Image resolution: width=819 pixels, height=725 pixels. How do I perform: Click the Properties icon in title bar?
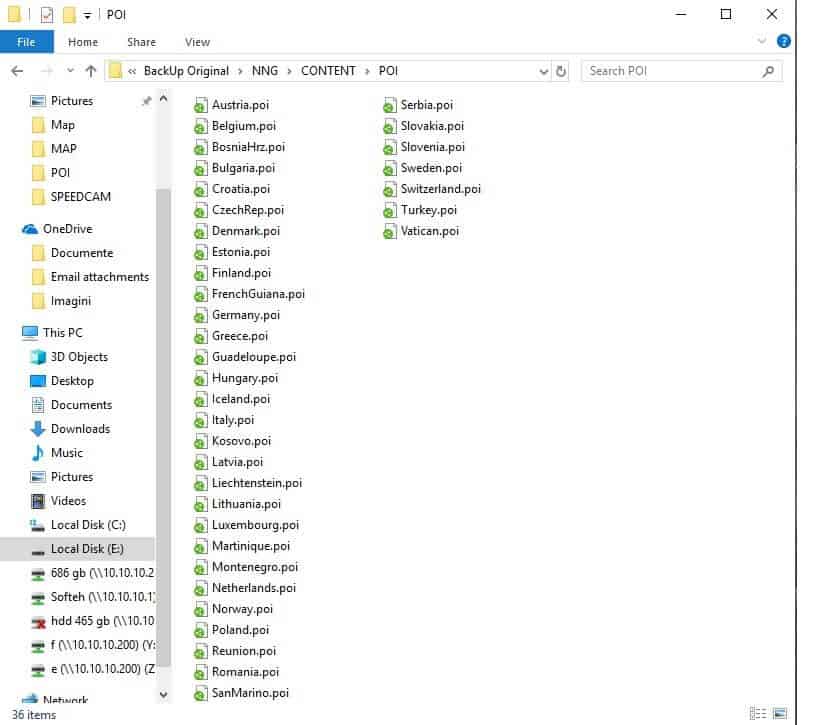(47, 15)
